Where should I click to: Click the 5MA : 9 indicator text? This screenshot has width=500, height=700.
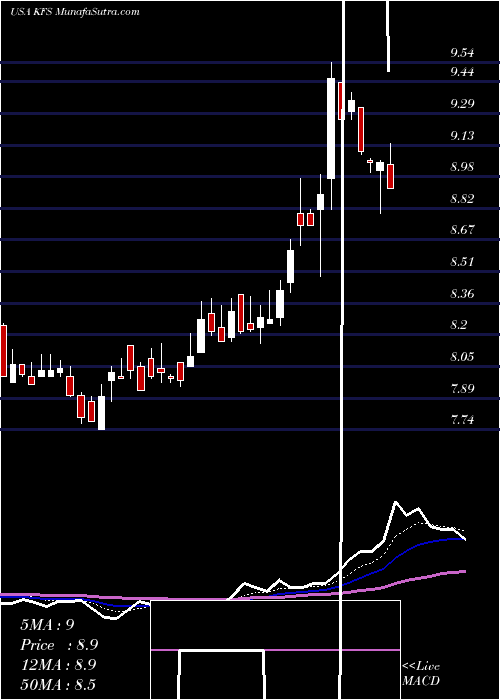click(47, 625)
